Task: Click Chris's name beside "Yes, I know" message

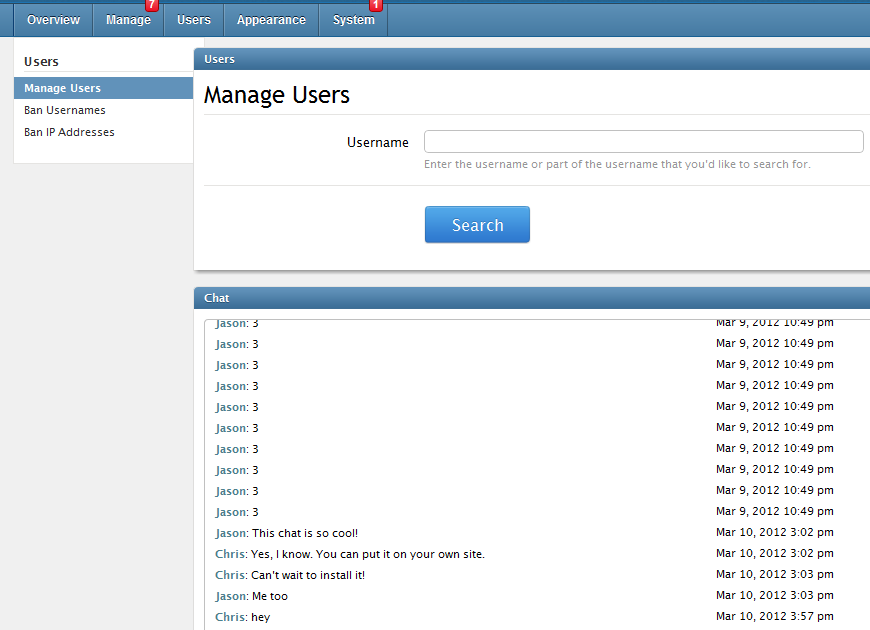Action: coord(230,554)
